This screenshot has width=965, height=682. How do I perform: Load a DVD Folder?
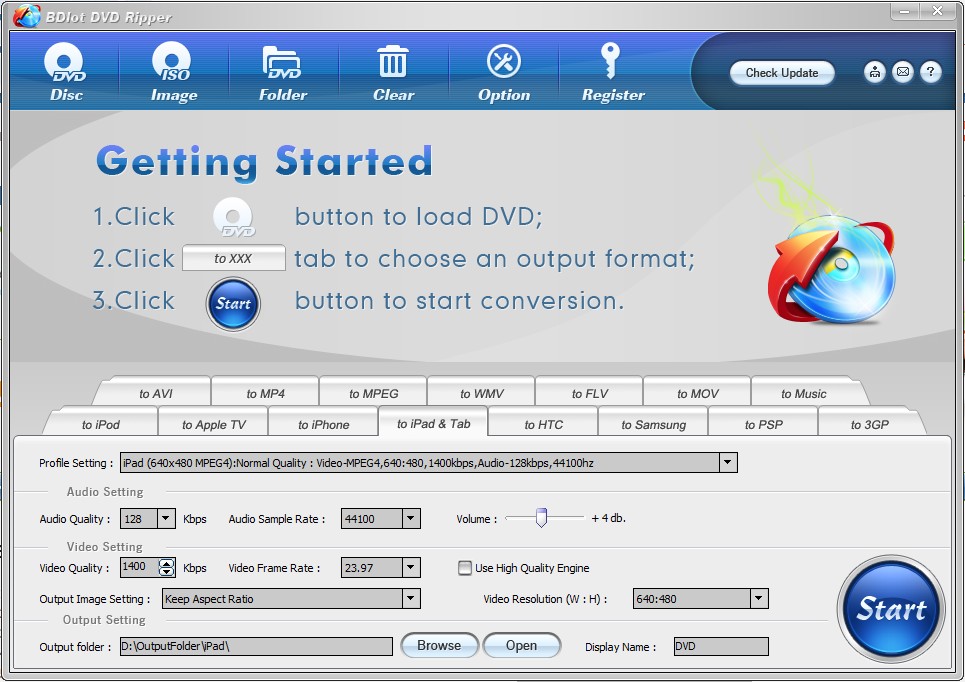click(282, 72)
